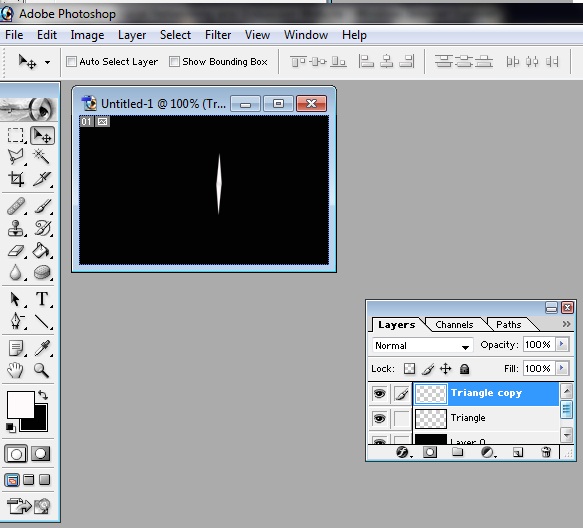Select the Brush tool
The image size is (583, 528).
pos(42,206)
